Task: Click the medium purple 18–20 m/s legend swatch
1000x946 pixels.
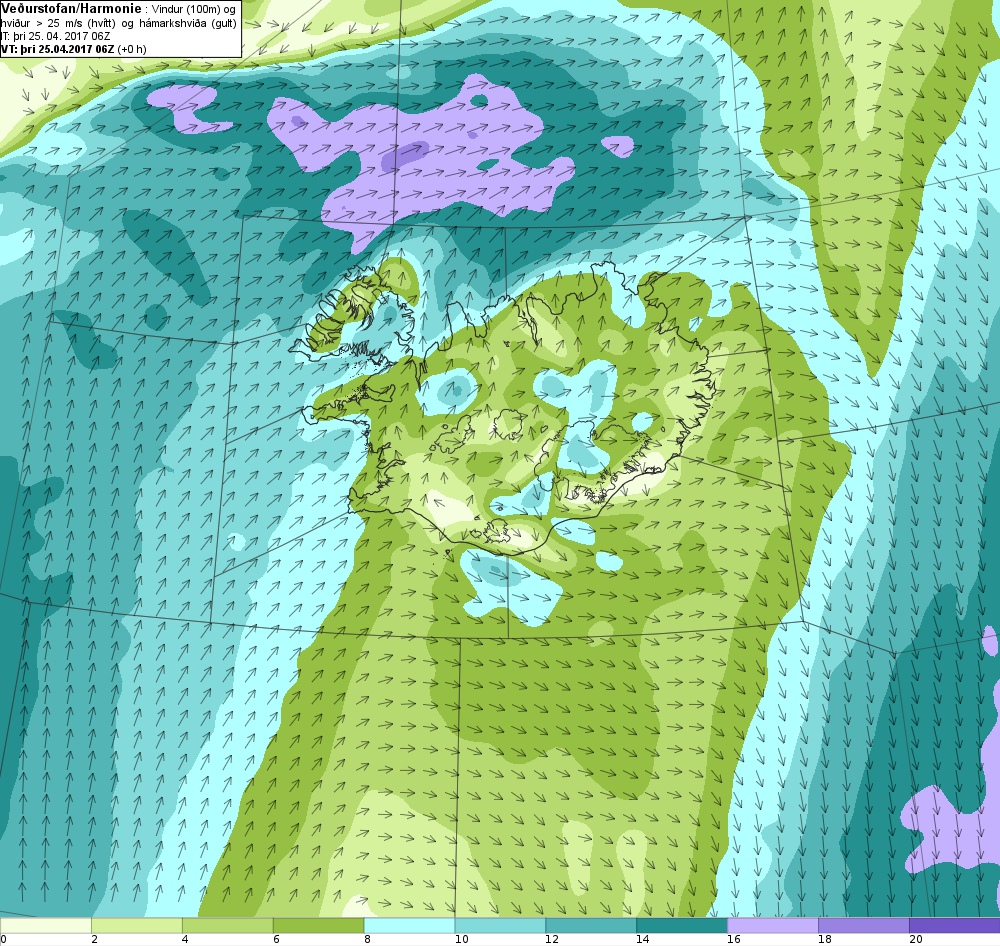Action: pos(864,924)
